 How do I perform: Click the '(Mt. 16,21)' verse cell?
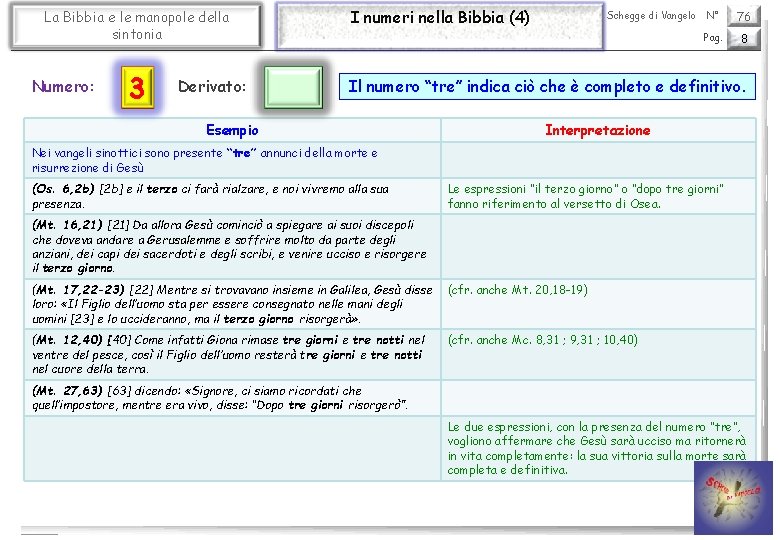tap(232, 247)
